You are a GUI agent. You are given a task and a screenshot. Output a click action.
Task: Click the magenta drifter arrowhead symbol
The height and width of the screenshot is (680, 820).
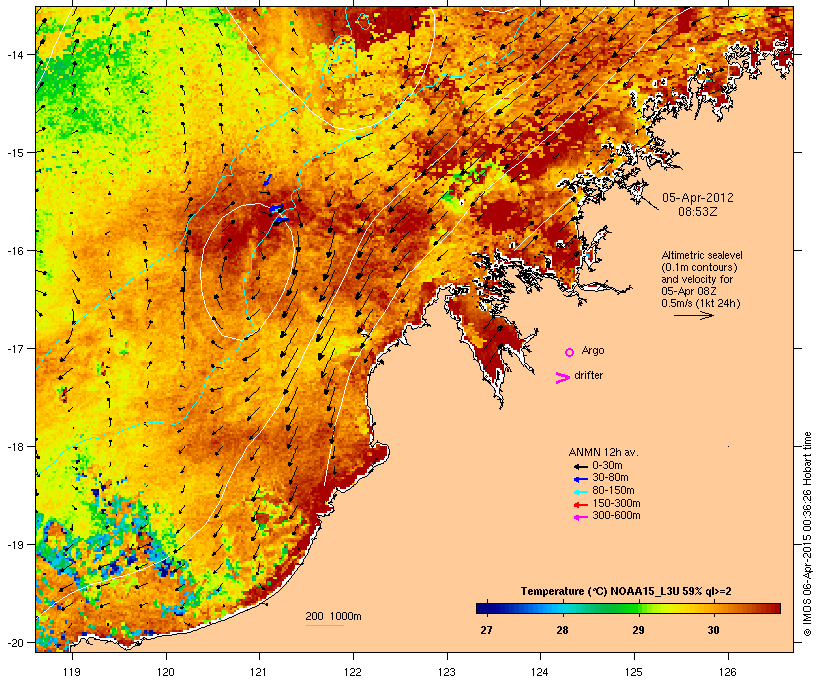tap(562, 378)
